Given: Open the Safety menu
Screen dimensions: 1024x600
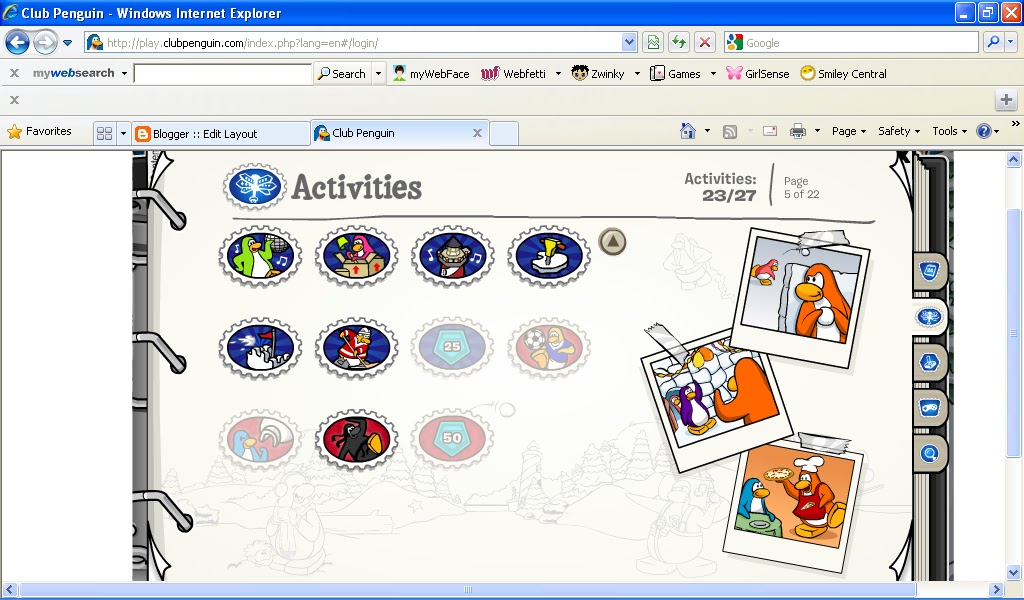Looking at the screenshot, I should [x=899, y=131].
